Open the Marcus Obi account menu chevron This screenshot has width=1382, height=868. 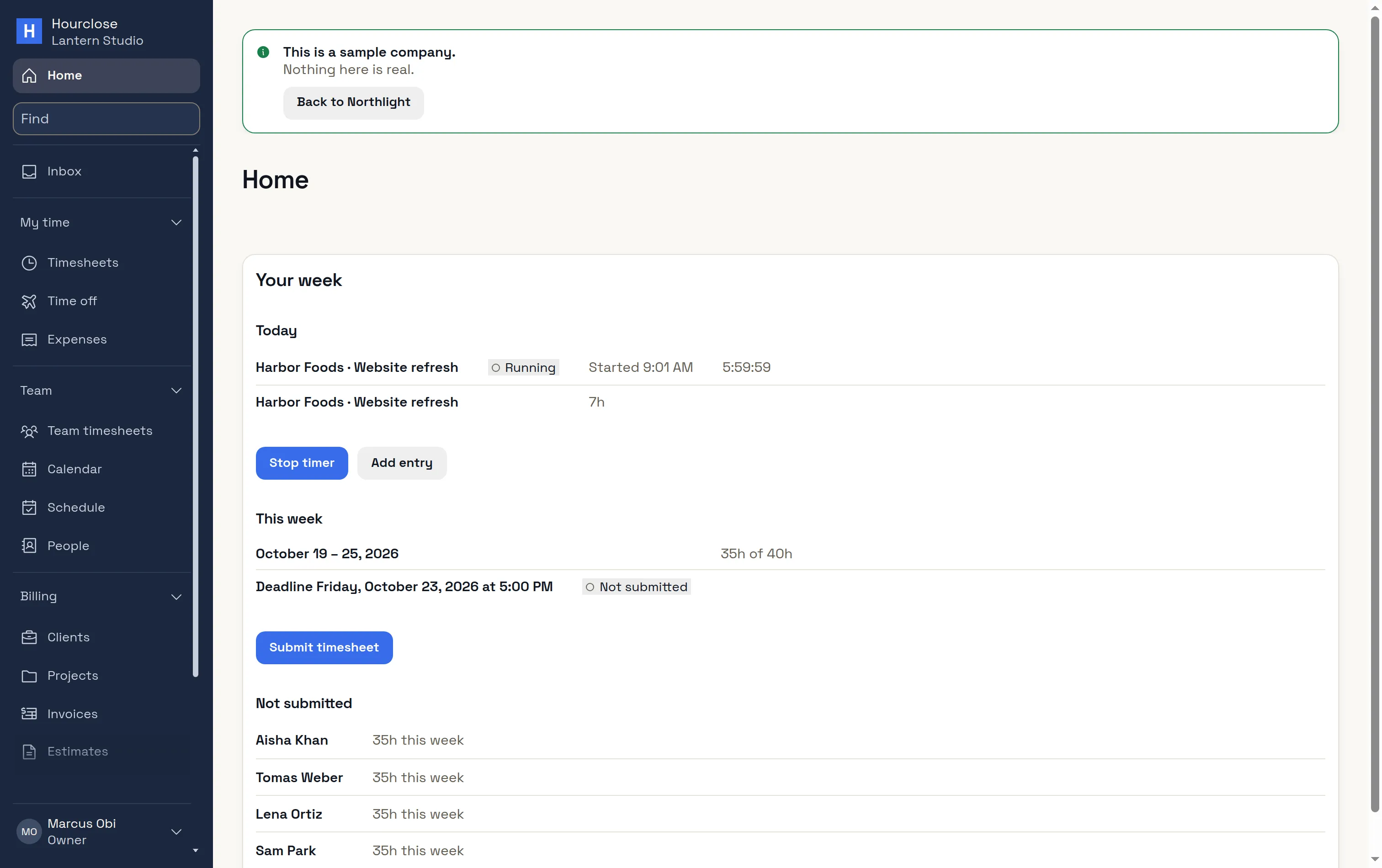(176, 832)
